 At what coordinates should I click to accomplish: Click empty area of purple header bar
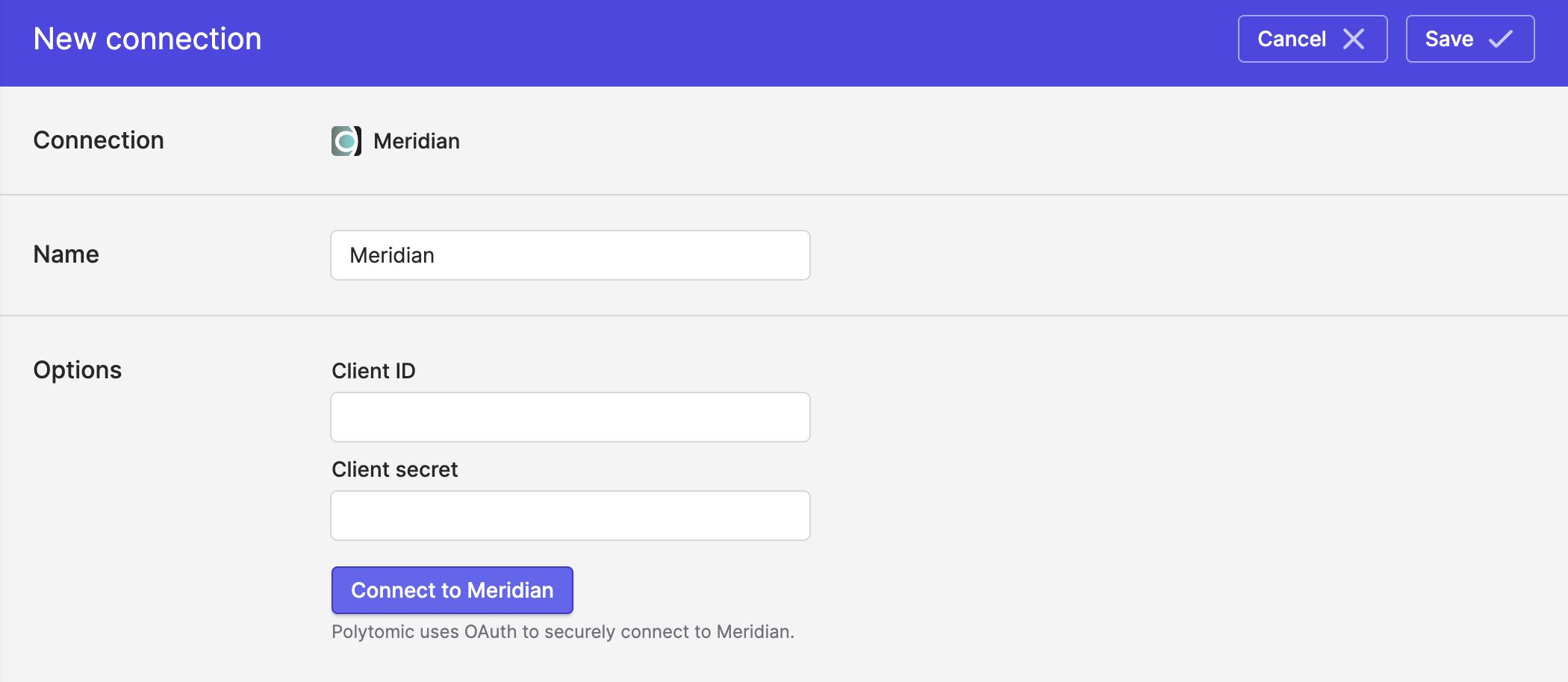pos(747,43)
